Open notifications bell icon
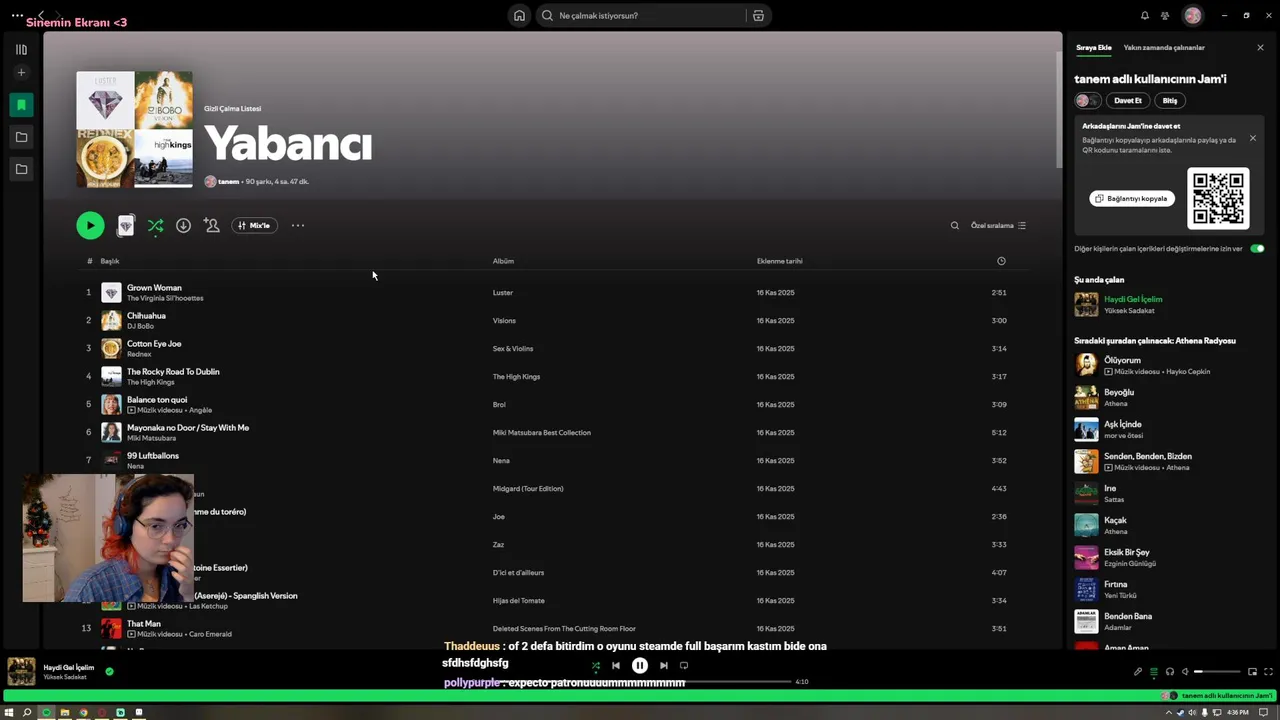 pyautogui.click(x=1145, y=15)
